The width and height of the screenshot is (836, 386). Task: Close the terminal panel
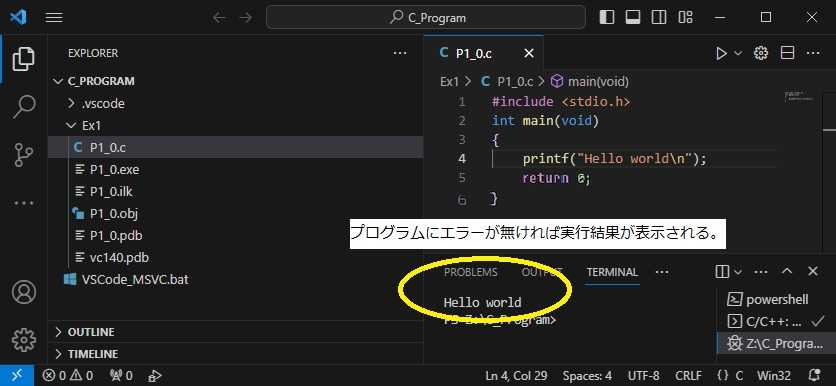pyautogui.click(x=813, y=271)
